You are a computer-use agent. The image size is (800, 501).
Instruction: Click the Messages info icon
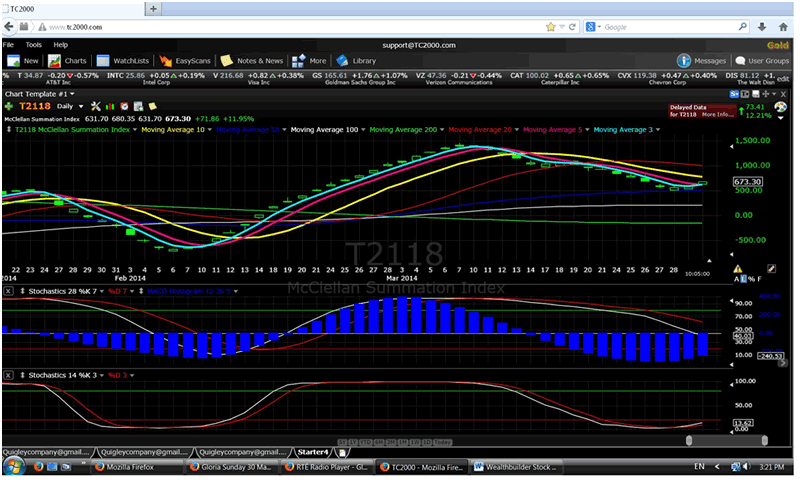tap(684, 60)
